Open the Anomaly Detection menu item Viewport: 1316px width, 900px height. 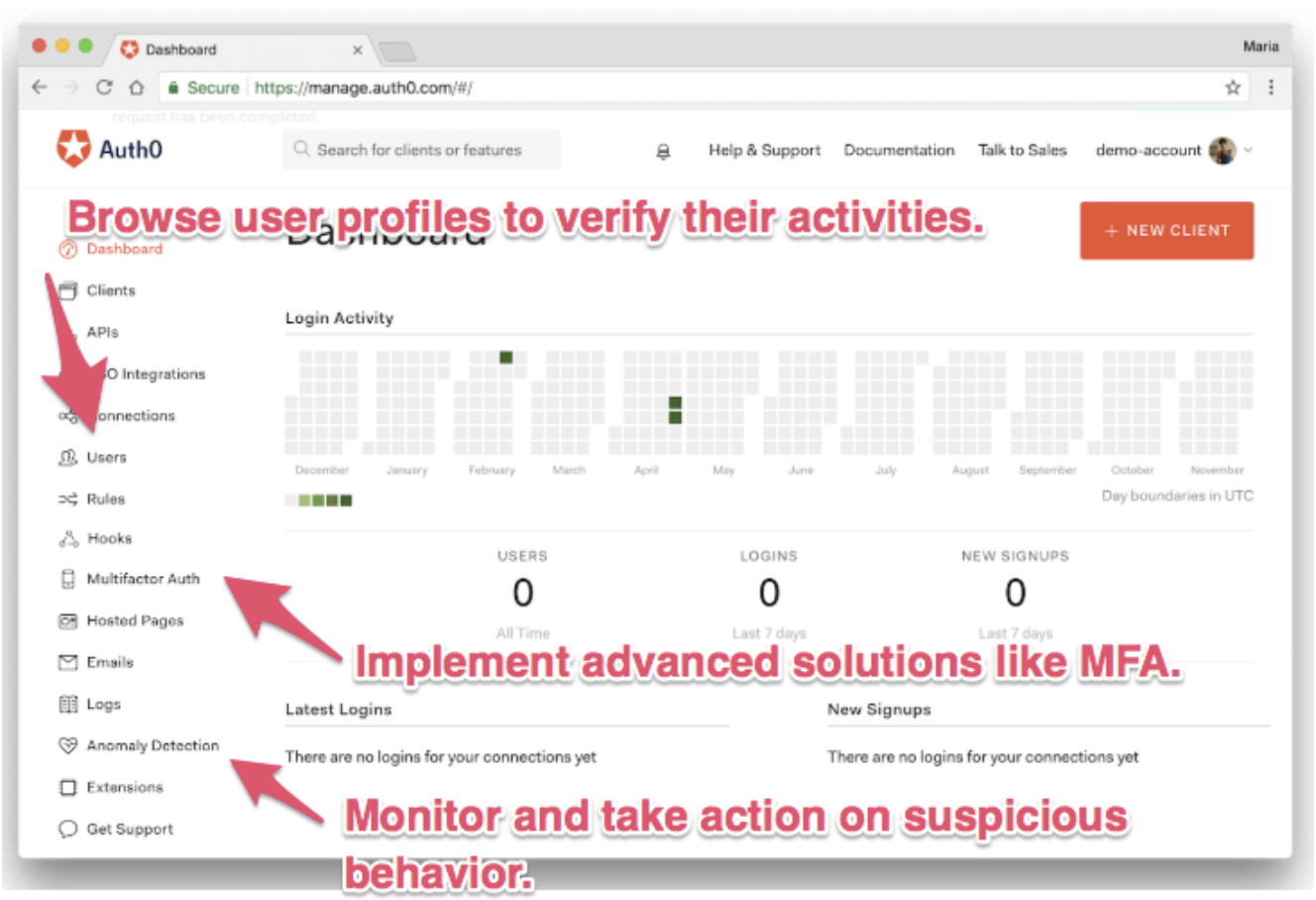153,745
